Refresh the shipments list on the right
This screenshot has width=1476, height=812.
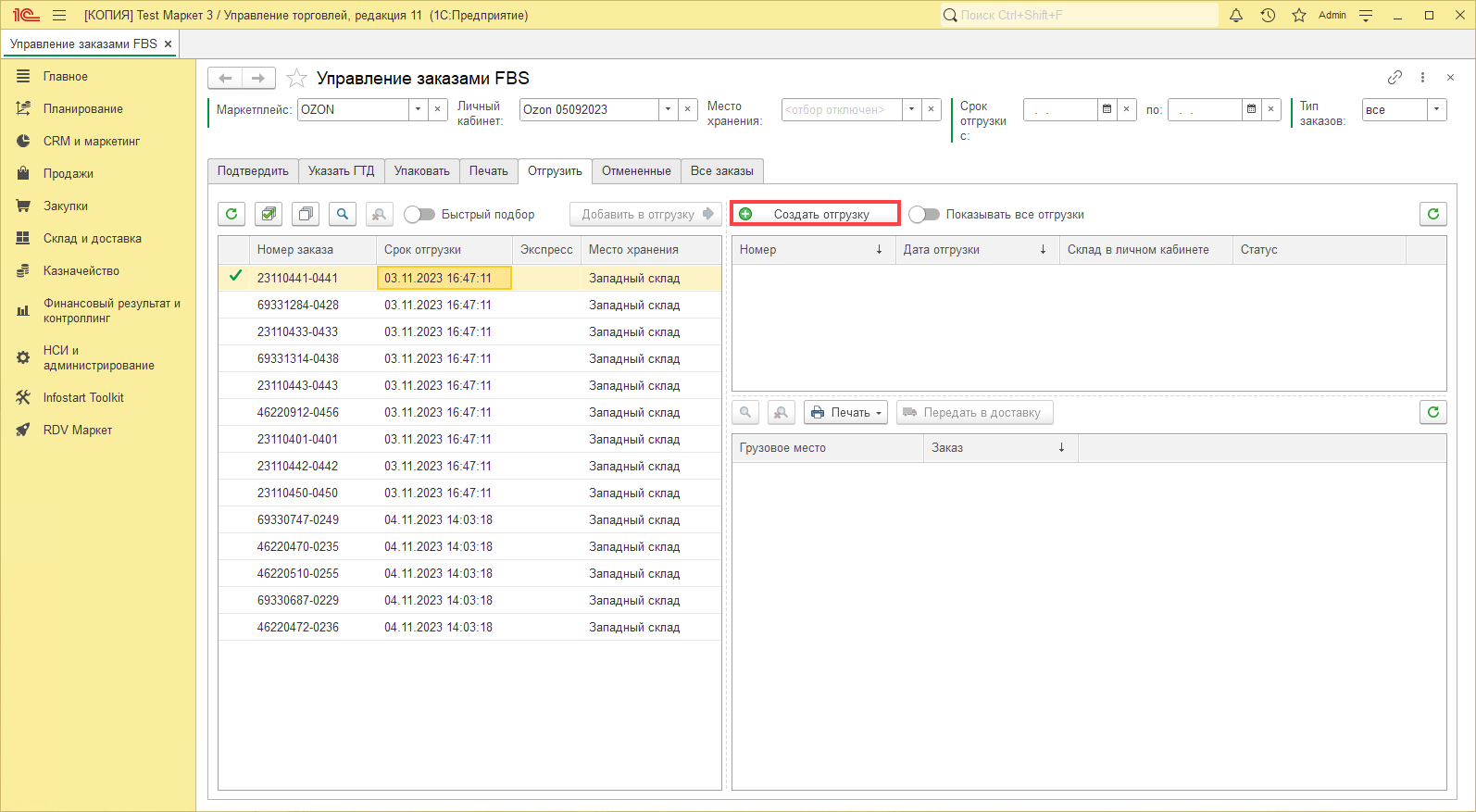pos(1432,214)
